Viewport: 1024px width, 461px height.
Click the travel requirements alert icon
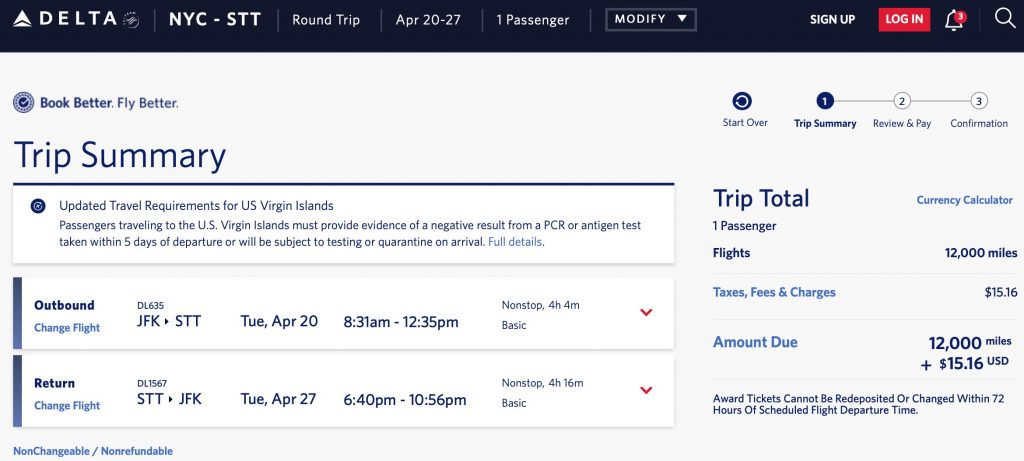tap(38, 206)
